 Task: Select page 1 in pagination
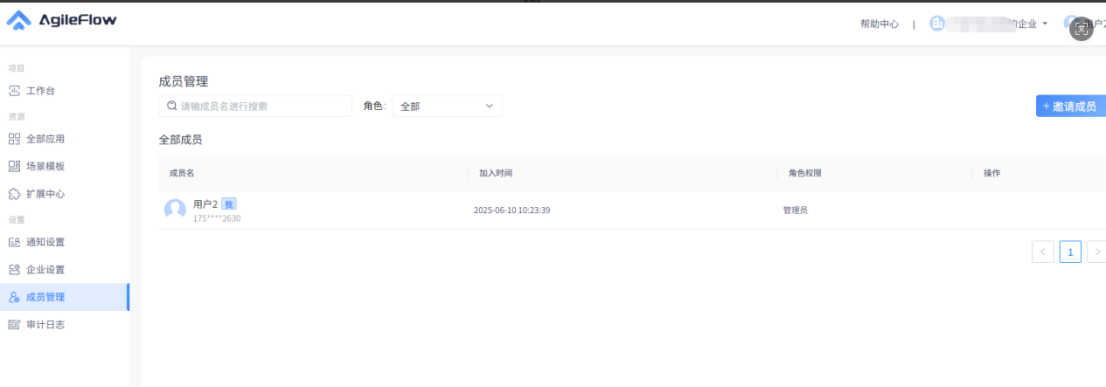[1070, 252]
